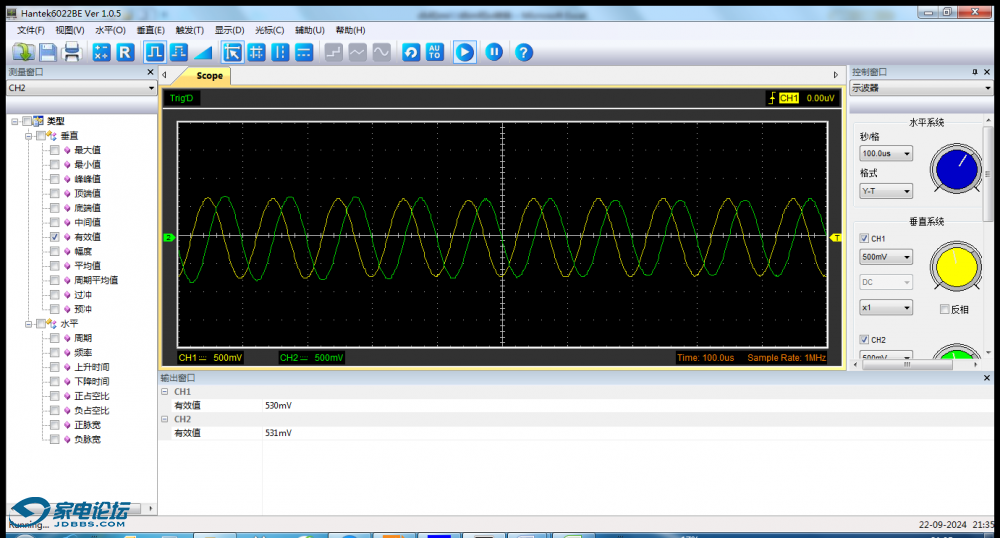The image size is (1000, 538).
Task: Click the grayed linear interpolation icon
Action: click(x=358, y=52)
